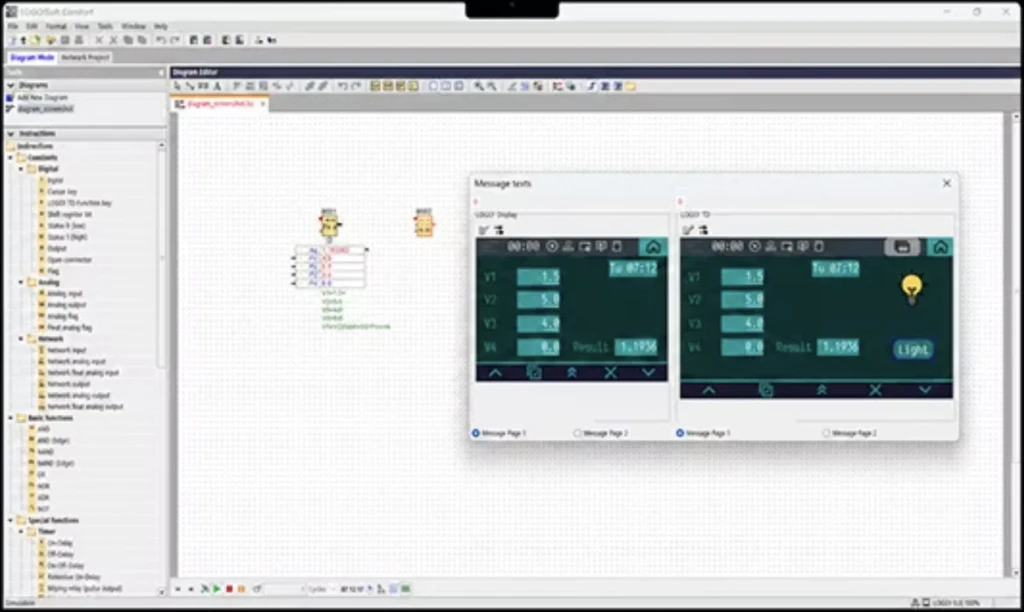Click the zoom in magnifier in Diagram Editor toolbar
Screen dimensions: 1024x612
tap(479, 86)
